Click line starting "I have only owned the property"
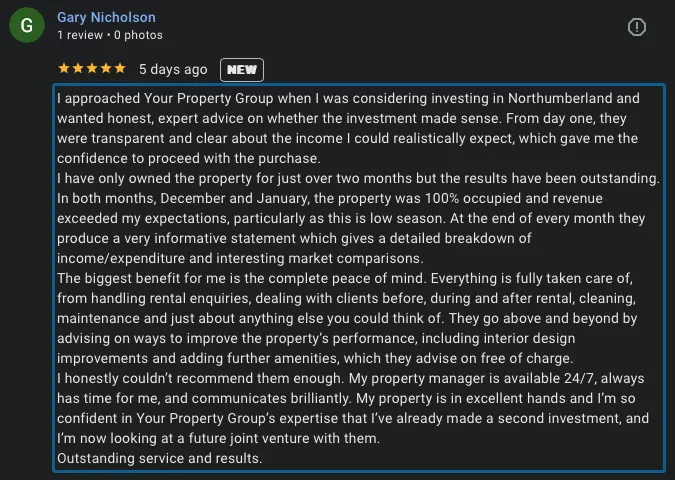The width and height of the screenshot is (675, 480). click(x=358, y=178)
